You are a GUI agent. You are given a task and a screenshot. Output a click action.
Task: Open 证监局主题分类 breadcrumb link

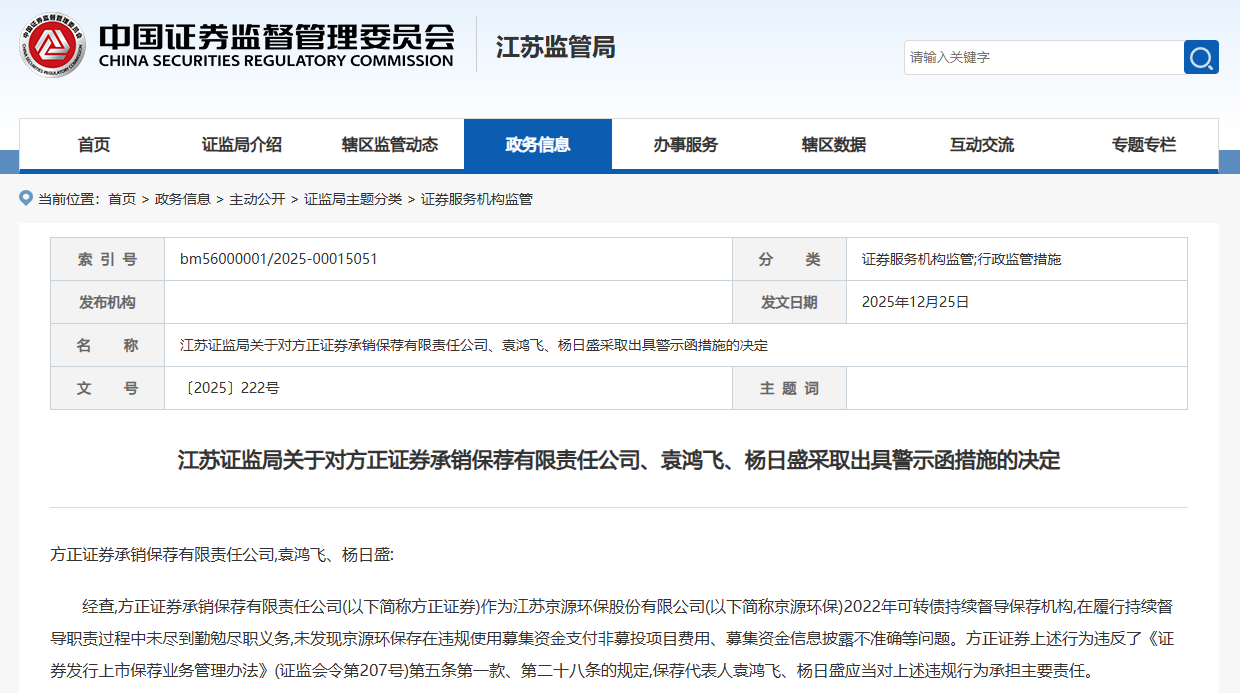tap(353, 199)
